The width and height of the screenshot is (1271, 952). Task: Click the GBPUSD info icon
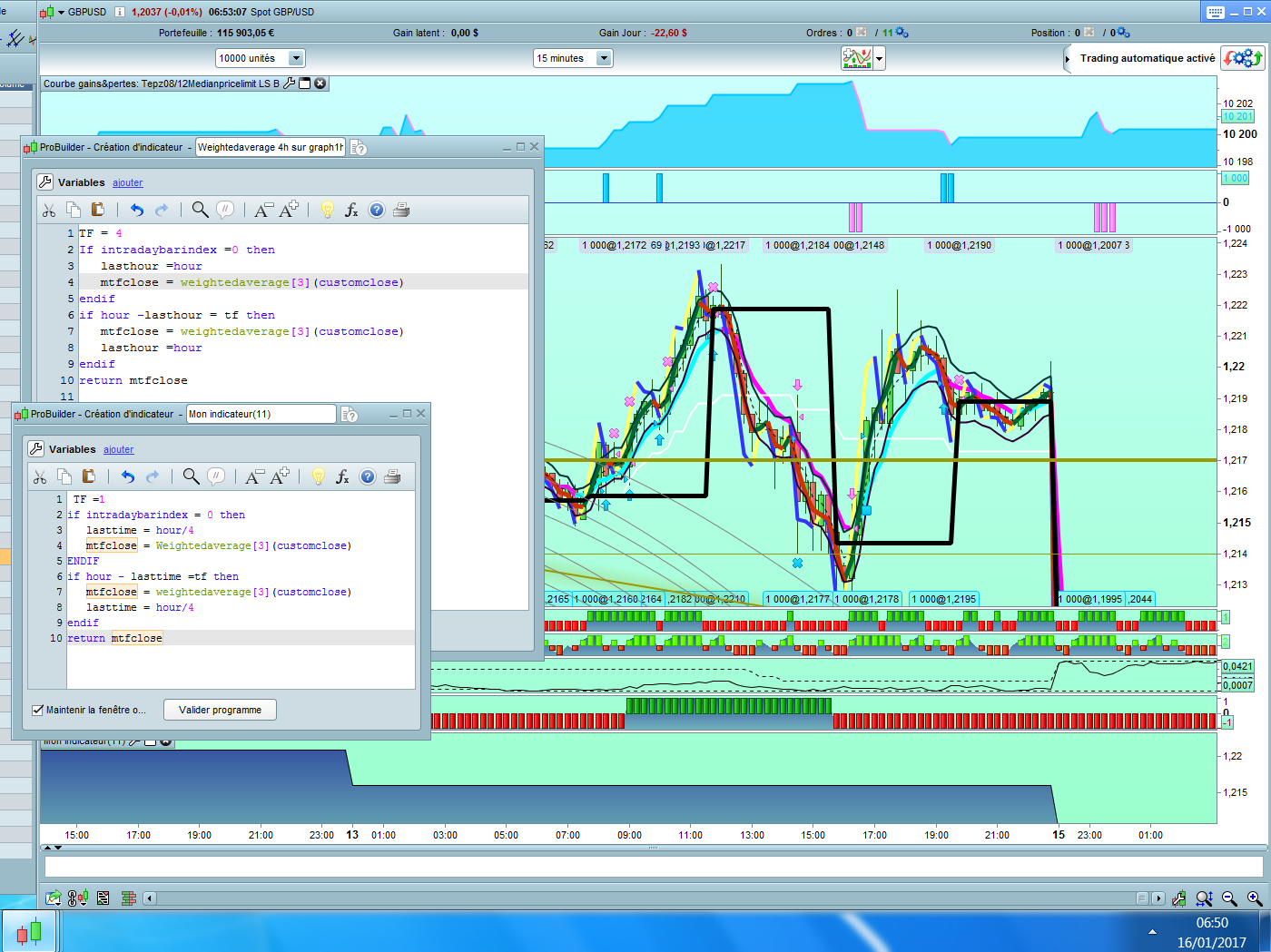click(120, 12)
